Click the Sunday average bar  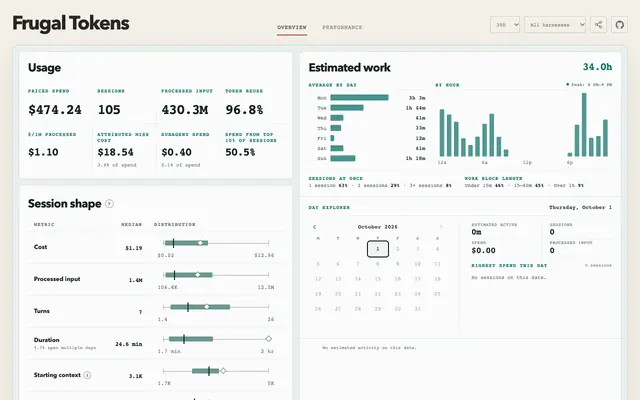coord(342,158)
